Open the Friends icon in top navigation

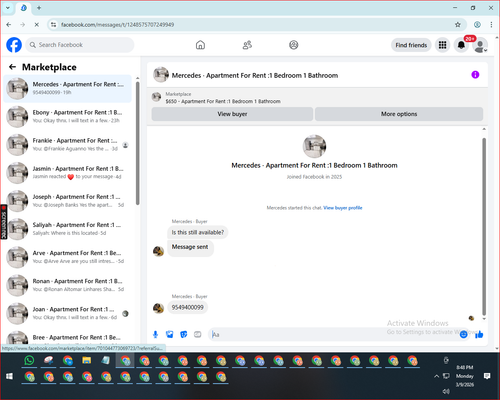pos(247,45)
